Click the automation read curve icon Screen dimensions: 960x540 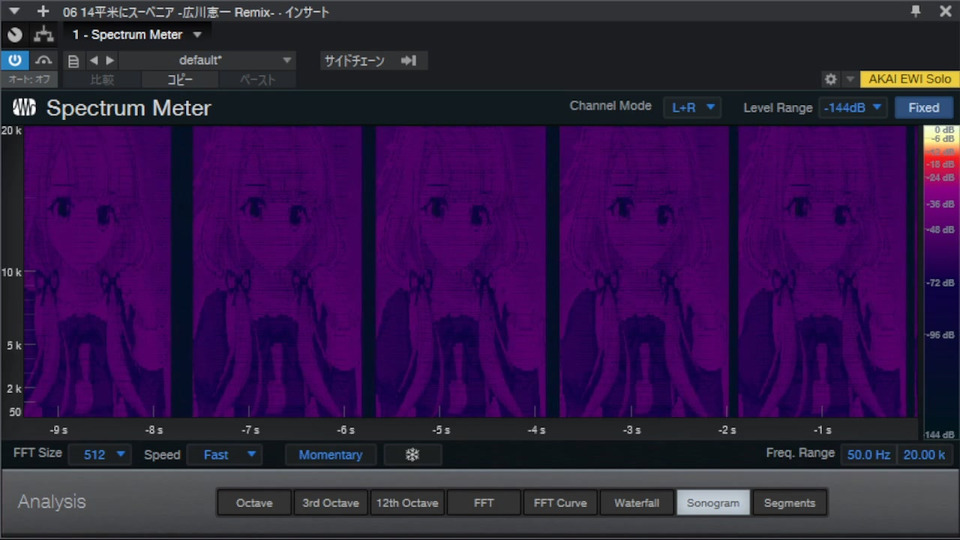pyautogui.click(x=43, y=60)
